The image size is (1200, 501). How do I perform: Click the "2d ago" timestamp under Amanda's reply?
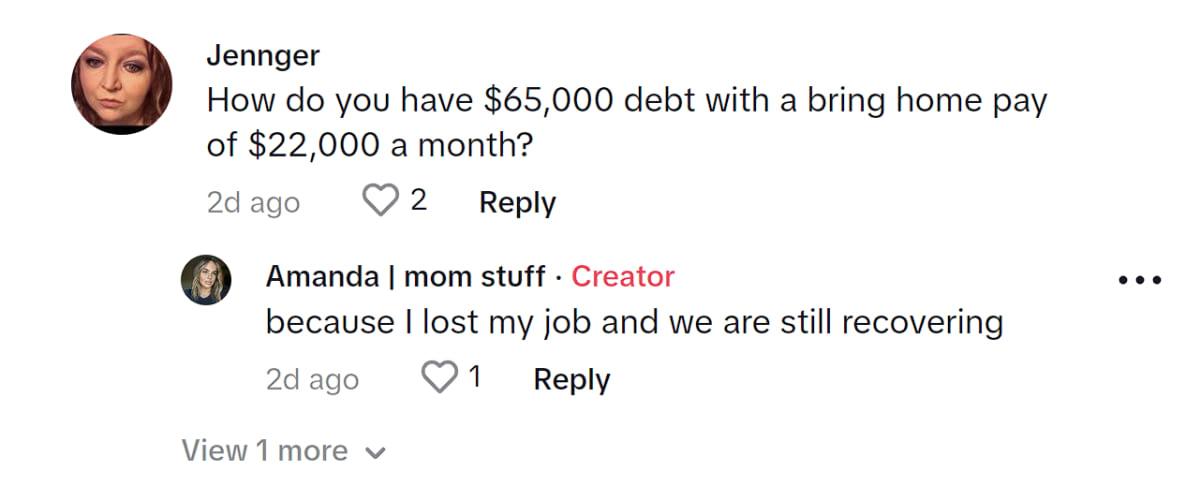pos(312,379)
